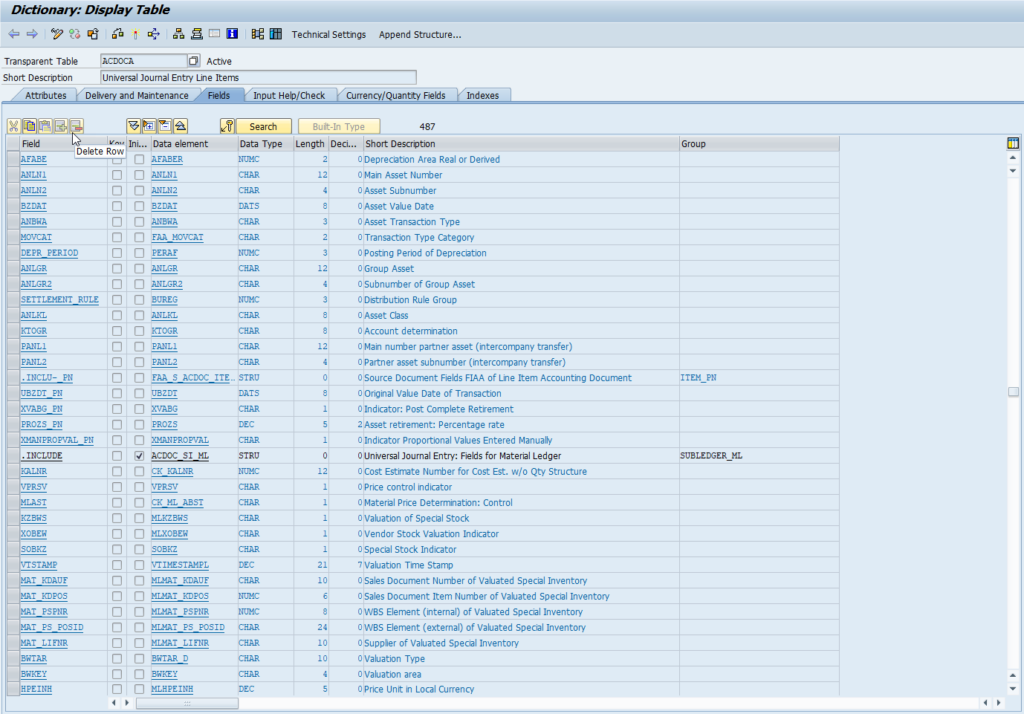The image size is (1024, 714).
Task: Click the Cut scissors icon above the table
Action: pos(14,126)
